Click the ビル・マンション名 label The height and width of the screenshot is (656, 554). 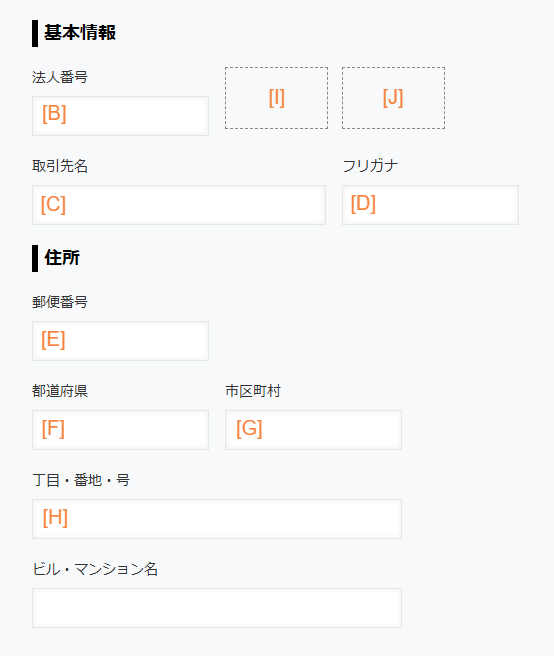coord(95,569)
